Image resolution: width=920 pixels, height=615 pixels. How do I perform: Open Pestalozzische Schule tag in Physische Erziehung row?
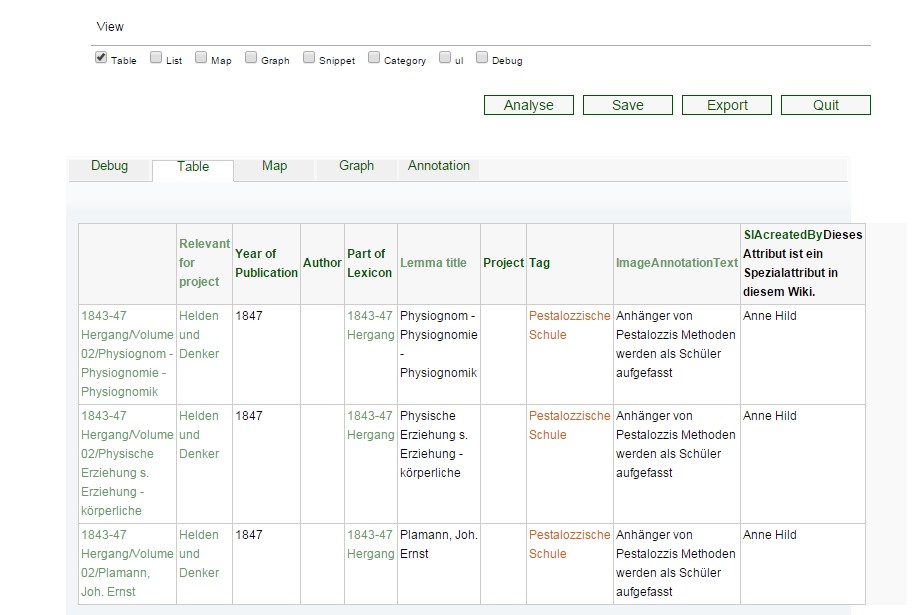(569, 425)
